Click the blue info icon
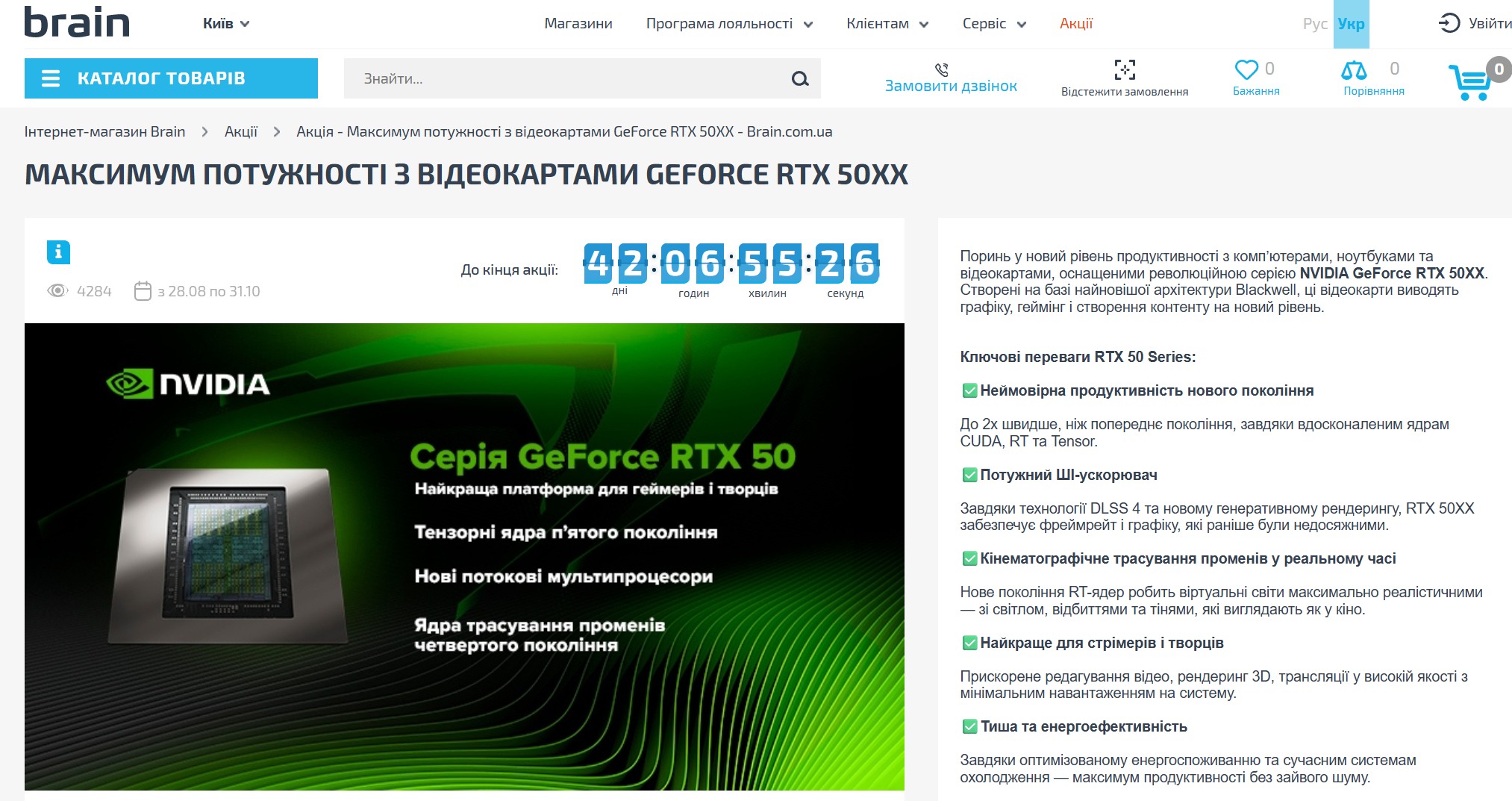Viewport: 1512px width, 801px height. tap(58, 252)
